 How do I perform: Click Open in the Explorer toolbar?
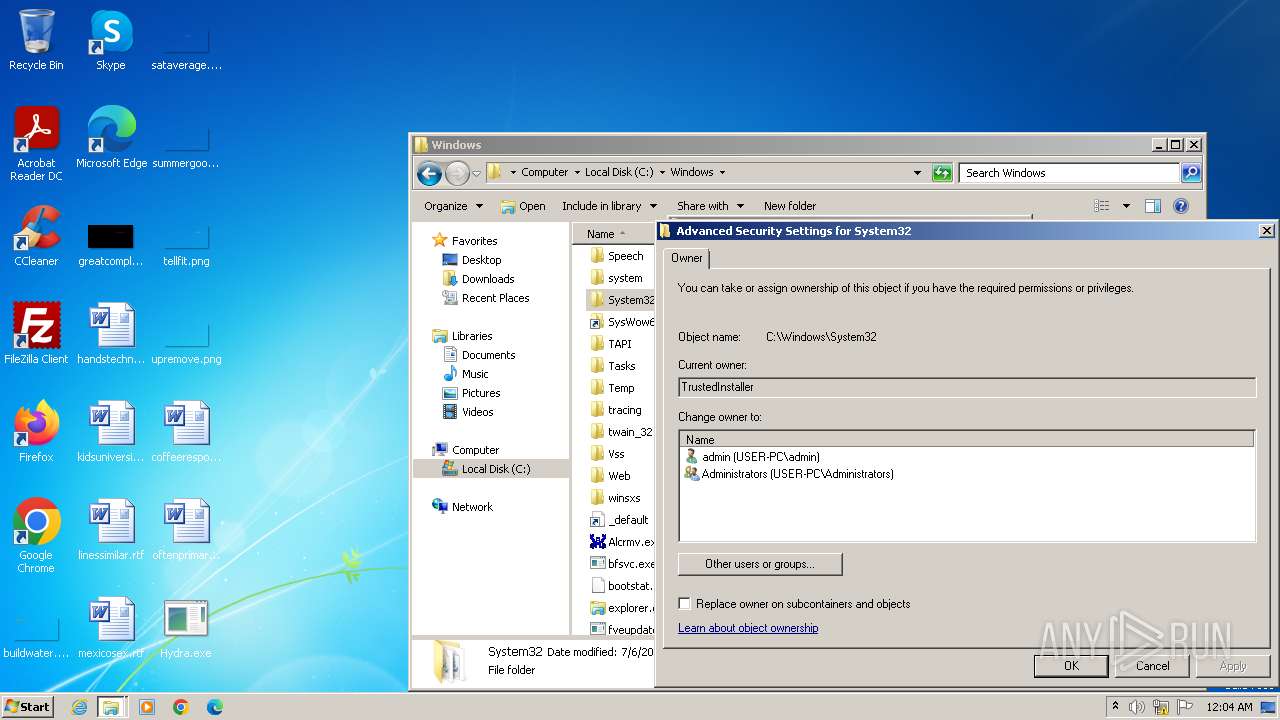tap(523, 206)
